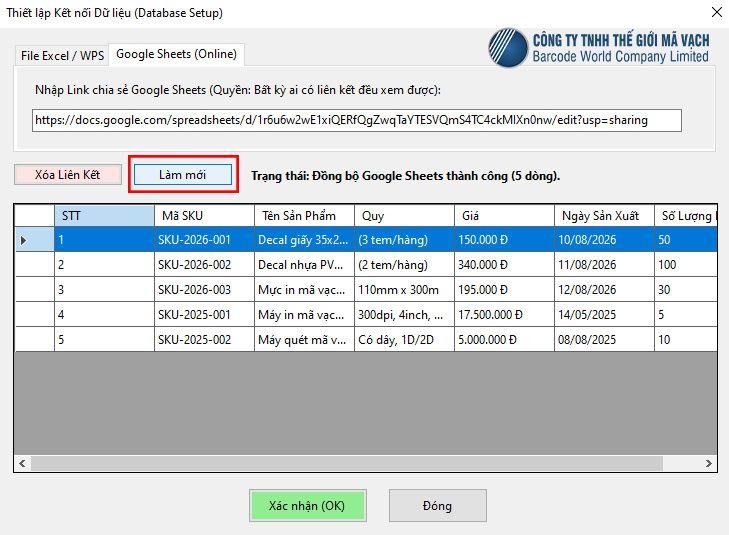Click the scroll right arrow of table
Image resolution: width=729 pixels, height=535 pixels.
[709, 463]
